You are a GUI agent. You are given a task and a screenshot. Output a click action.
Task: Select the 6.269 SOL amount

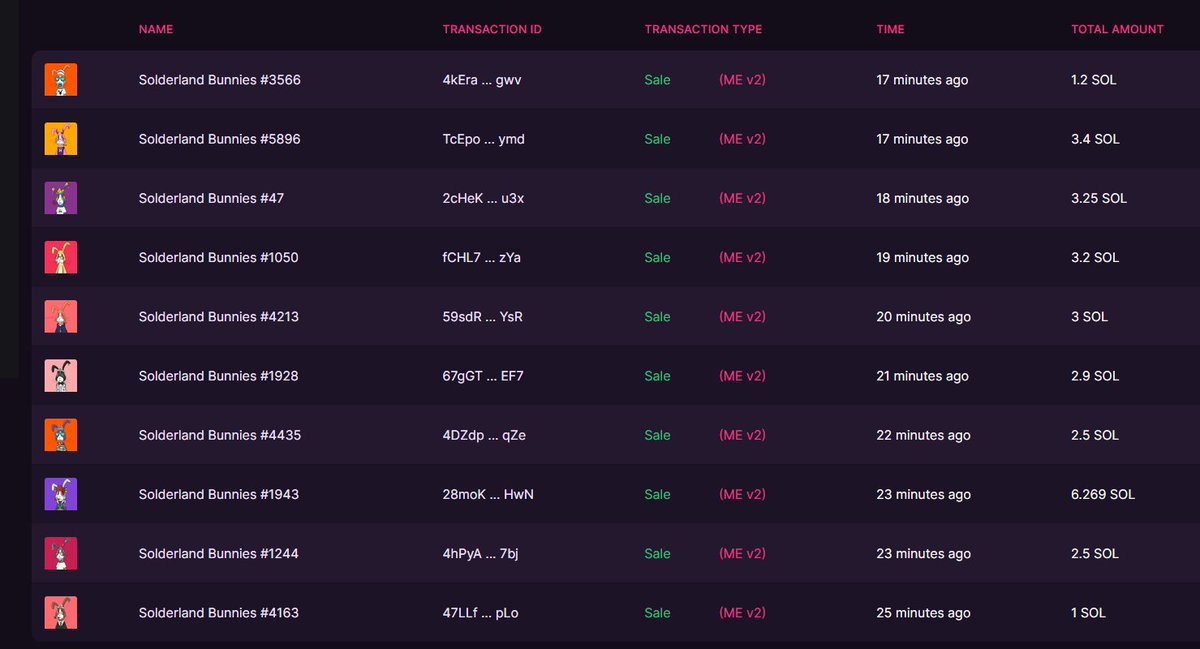[1103, 494]
